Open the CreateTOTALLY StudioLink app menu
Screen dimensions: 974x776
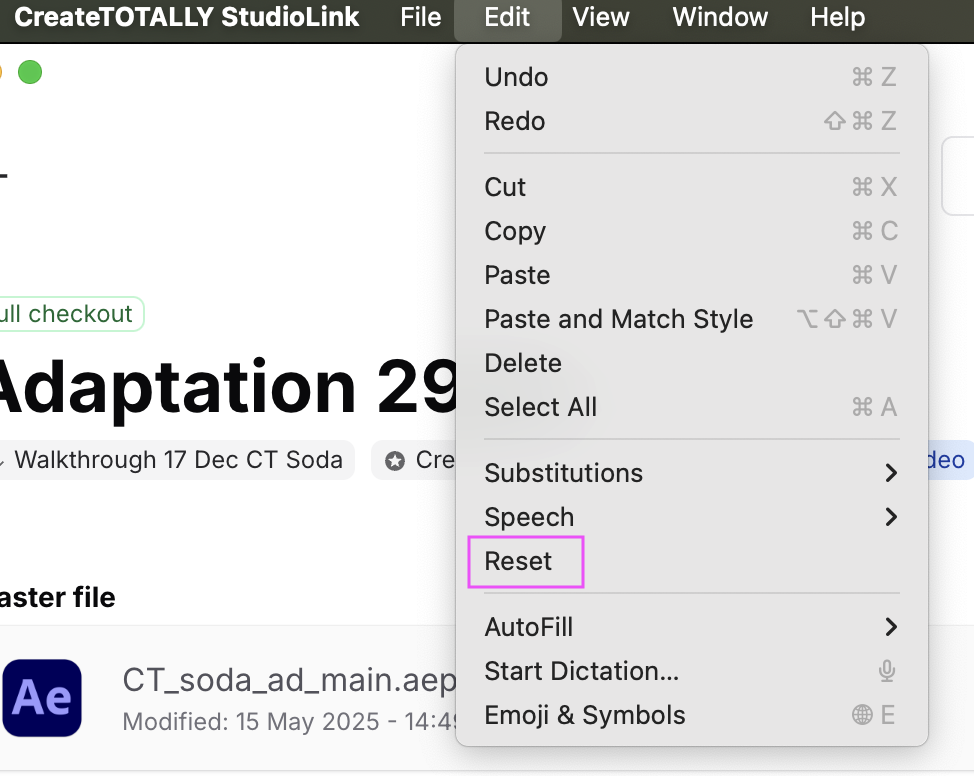pyautogui.click(x=186, y=17)
